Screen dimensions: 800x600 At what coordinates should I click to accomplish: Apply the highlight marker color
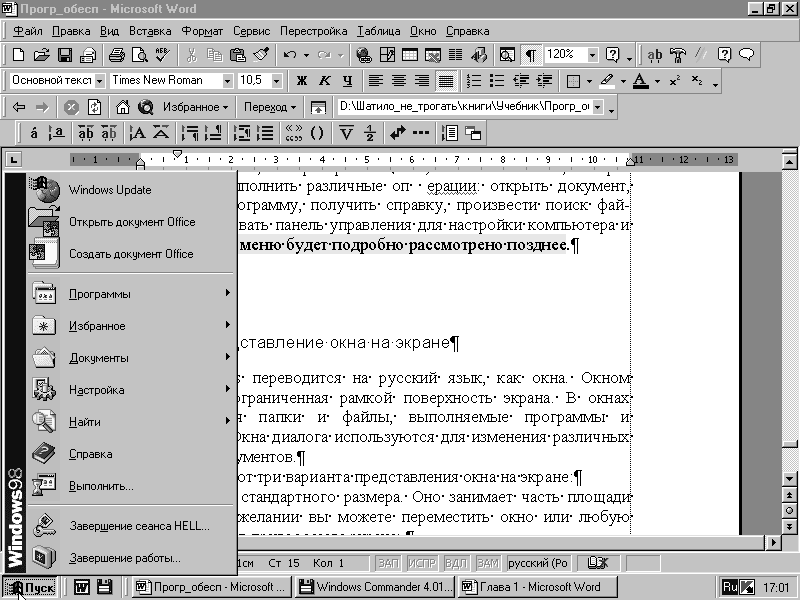(x=607, y=81)
